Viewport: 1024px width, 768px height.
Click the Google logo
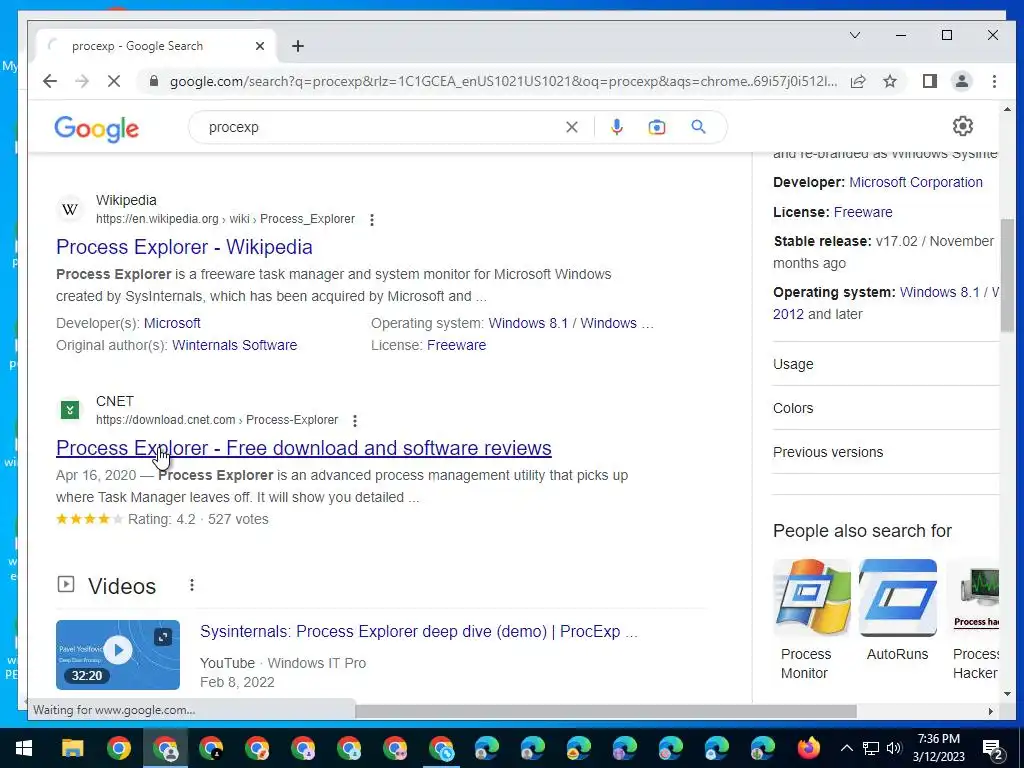pos(97,128)
